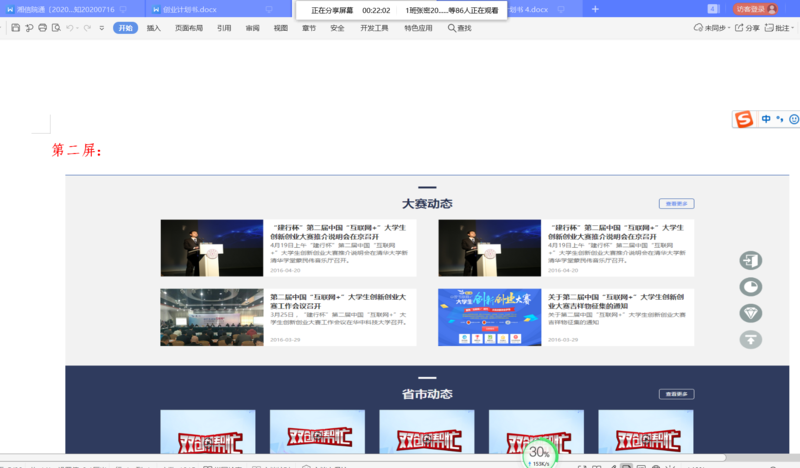Toggle Sogou punctuation mode icon
The height and width of the screenshot is (468, 800).
coord(780,119)
